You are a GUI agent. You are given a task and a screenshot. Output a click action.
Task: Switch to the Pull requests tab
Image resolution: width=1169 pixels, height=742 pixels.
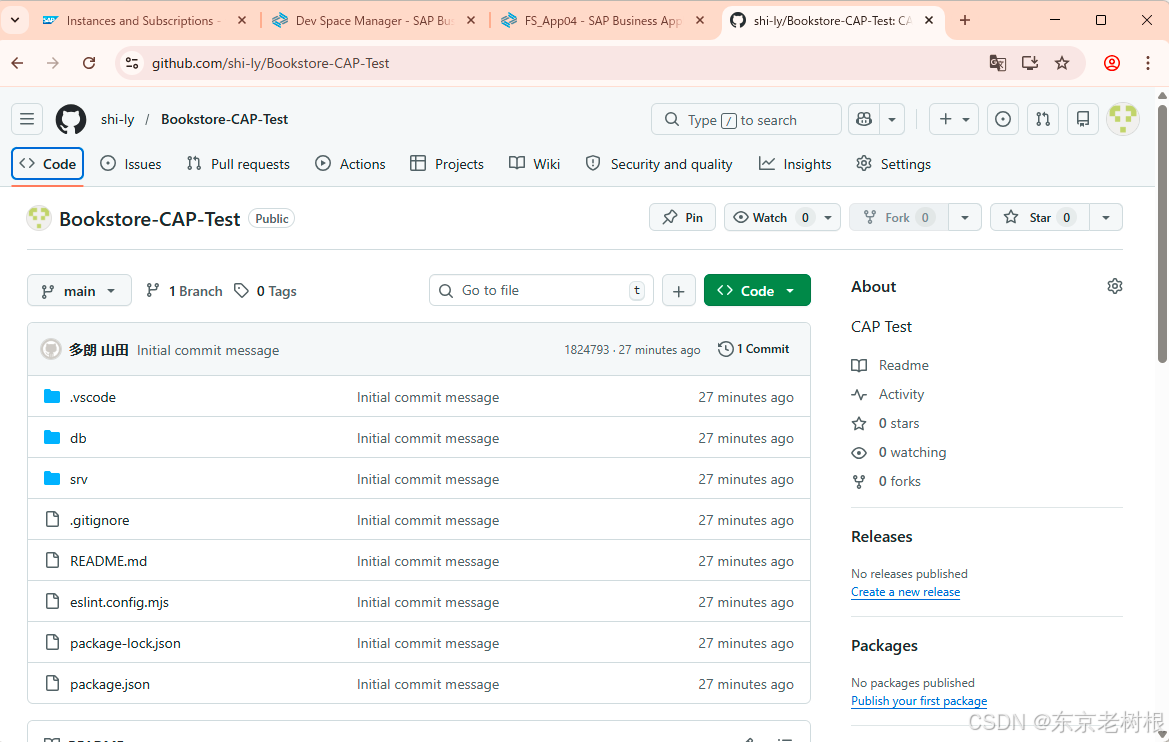point(238,164)
